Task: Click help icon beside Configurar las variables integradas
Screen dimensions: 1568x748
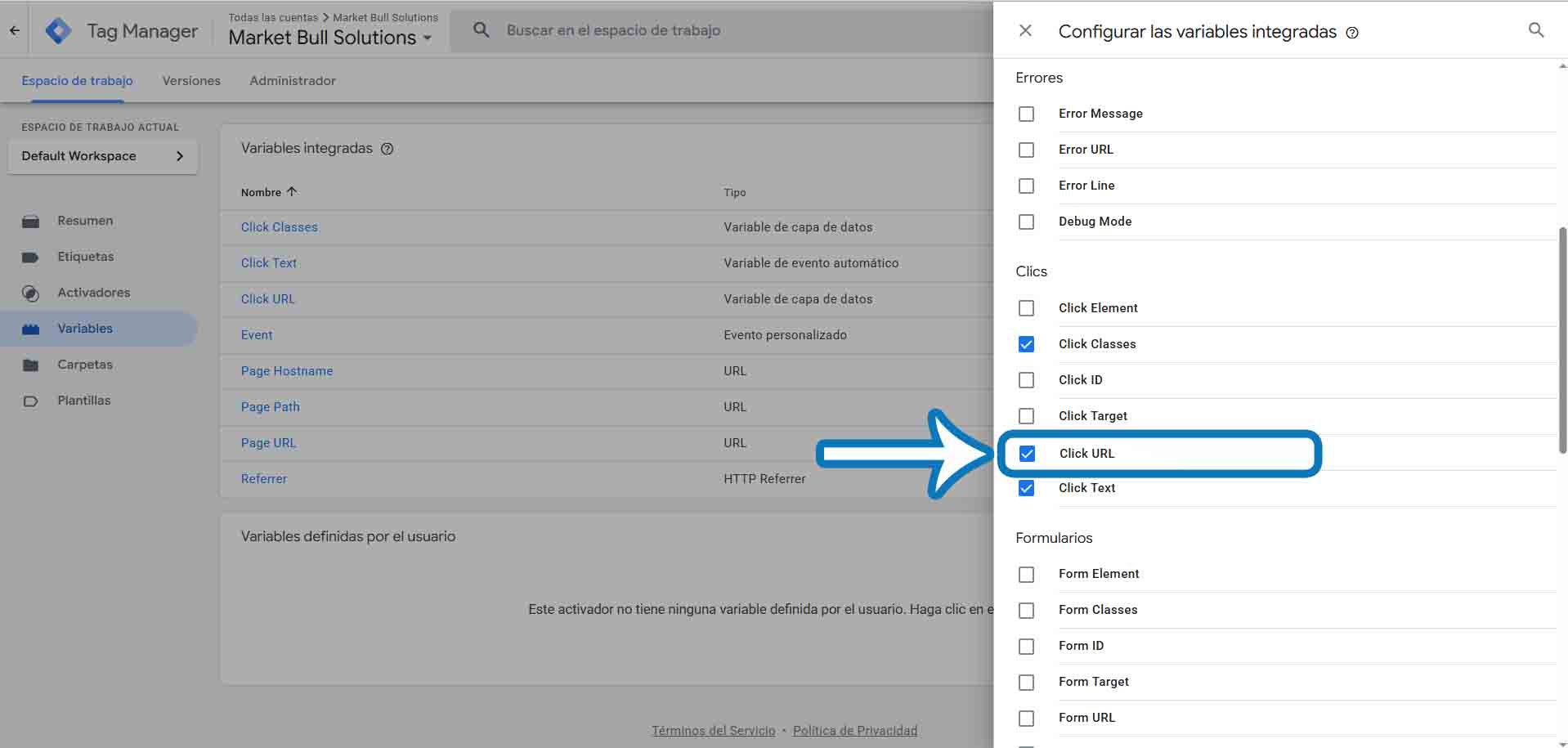Action: pyautogui.click(x=1352, y=33)
